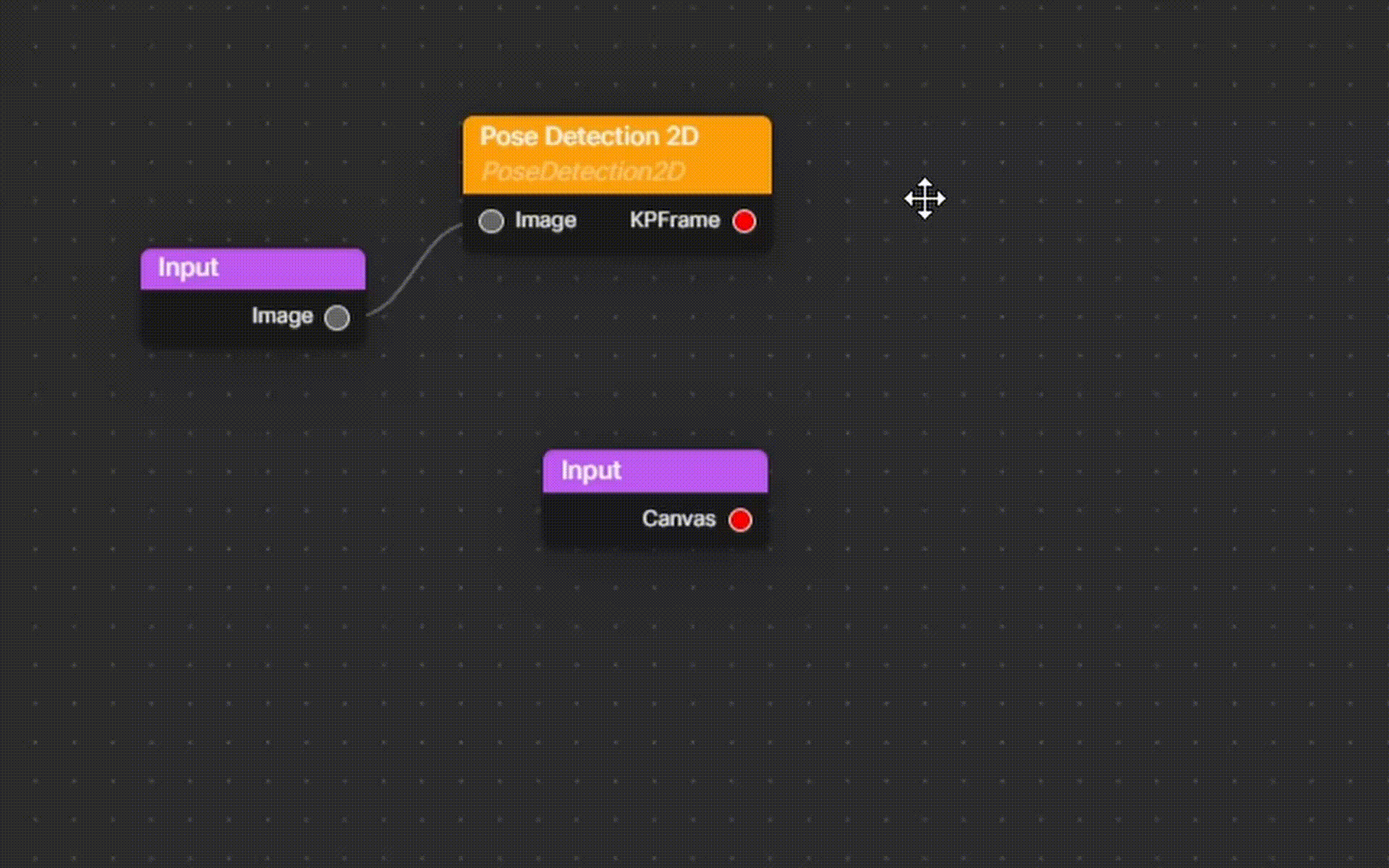The width and height of the screenshot is (1389, 868).
Task: Click the Image label on Pose Detection 2D
Action: (545, 221)
